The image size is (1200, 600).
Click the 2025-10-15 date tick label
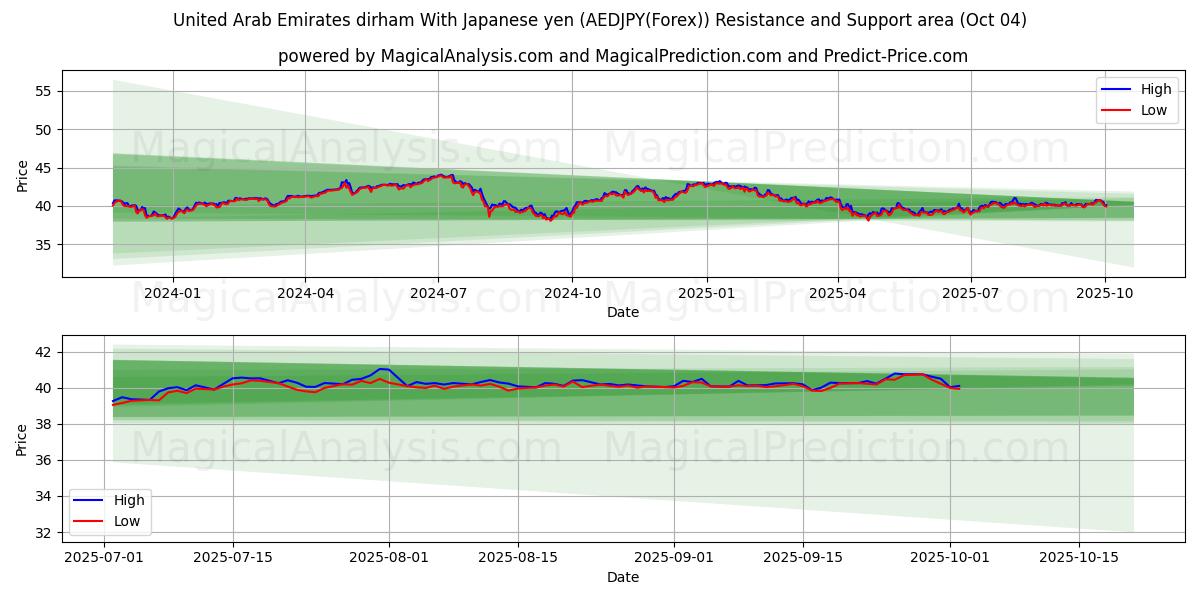point(1079,558)
